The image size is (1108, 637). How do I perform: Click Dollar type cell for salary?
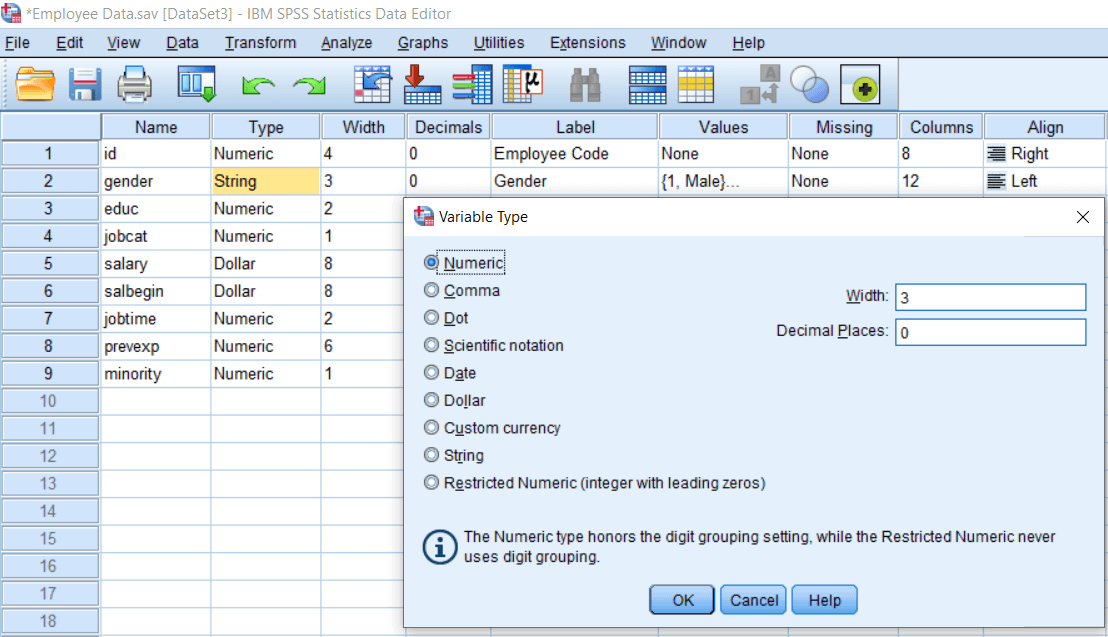[265, 264]
